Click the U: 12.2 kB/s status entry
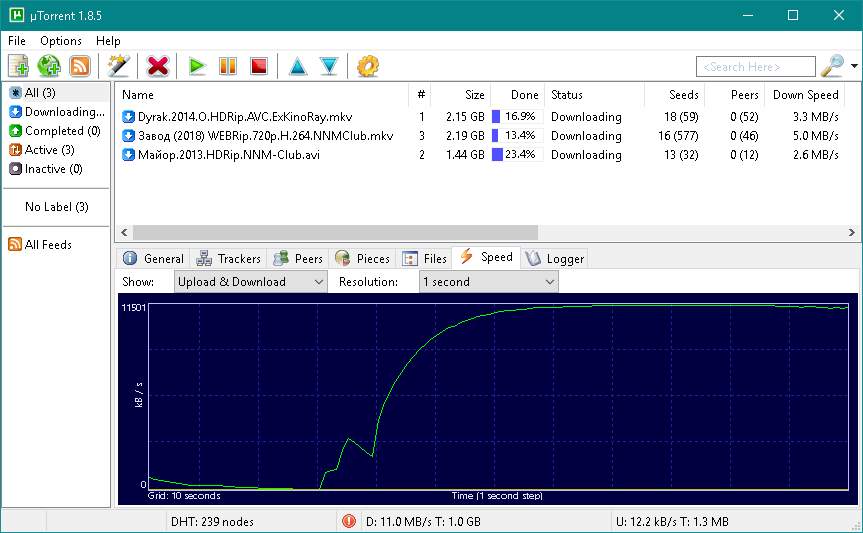Image resolution: width=863 pixels, height=533 pixels. pos(672,521)
